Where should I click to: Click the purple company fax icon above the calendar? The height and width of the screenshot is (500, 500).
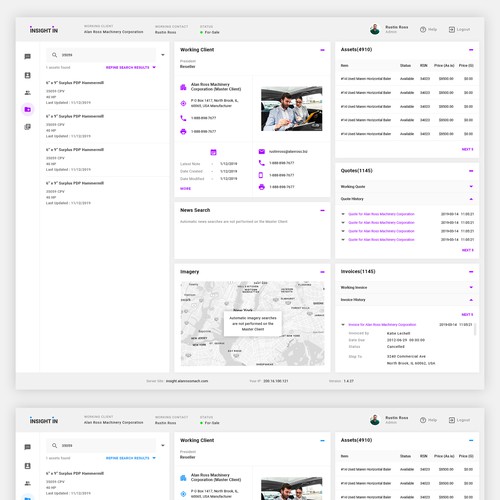183,132
